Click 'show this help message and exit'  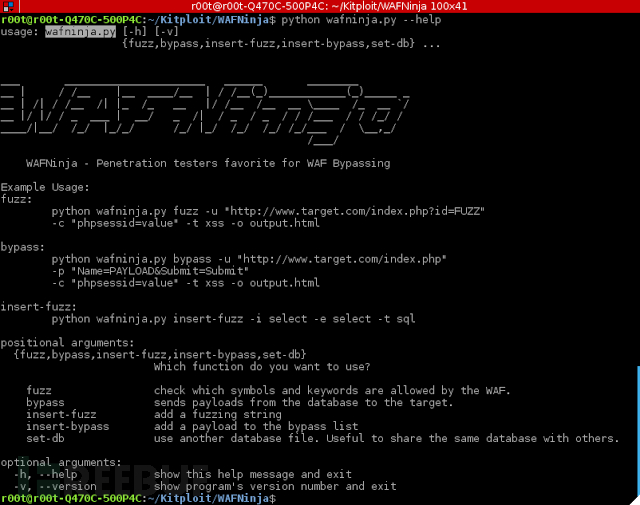click(253, 474)
